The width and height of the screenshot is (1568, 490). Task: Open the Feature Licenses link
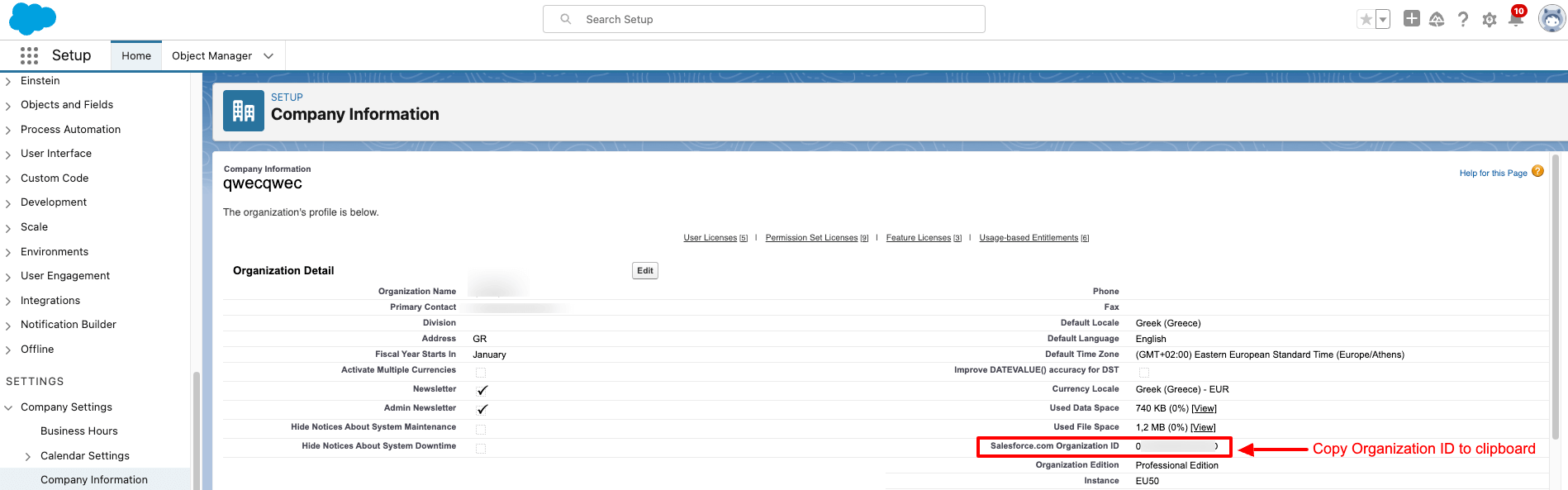(x=919, y=238)
